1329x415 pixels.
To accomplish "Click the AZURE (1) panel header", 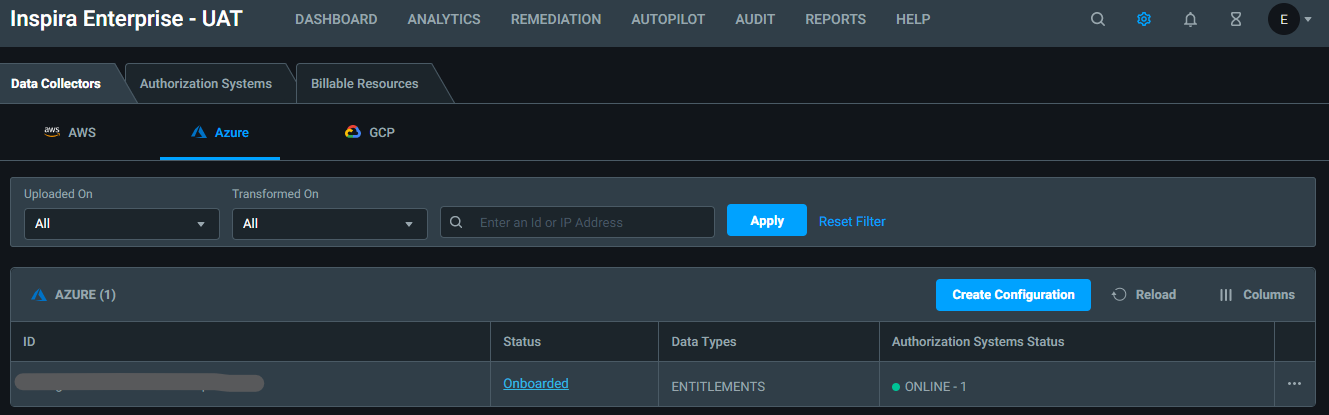I will (x=74, y=295).
